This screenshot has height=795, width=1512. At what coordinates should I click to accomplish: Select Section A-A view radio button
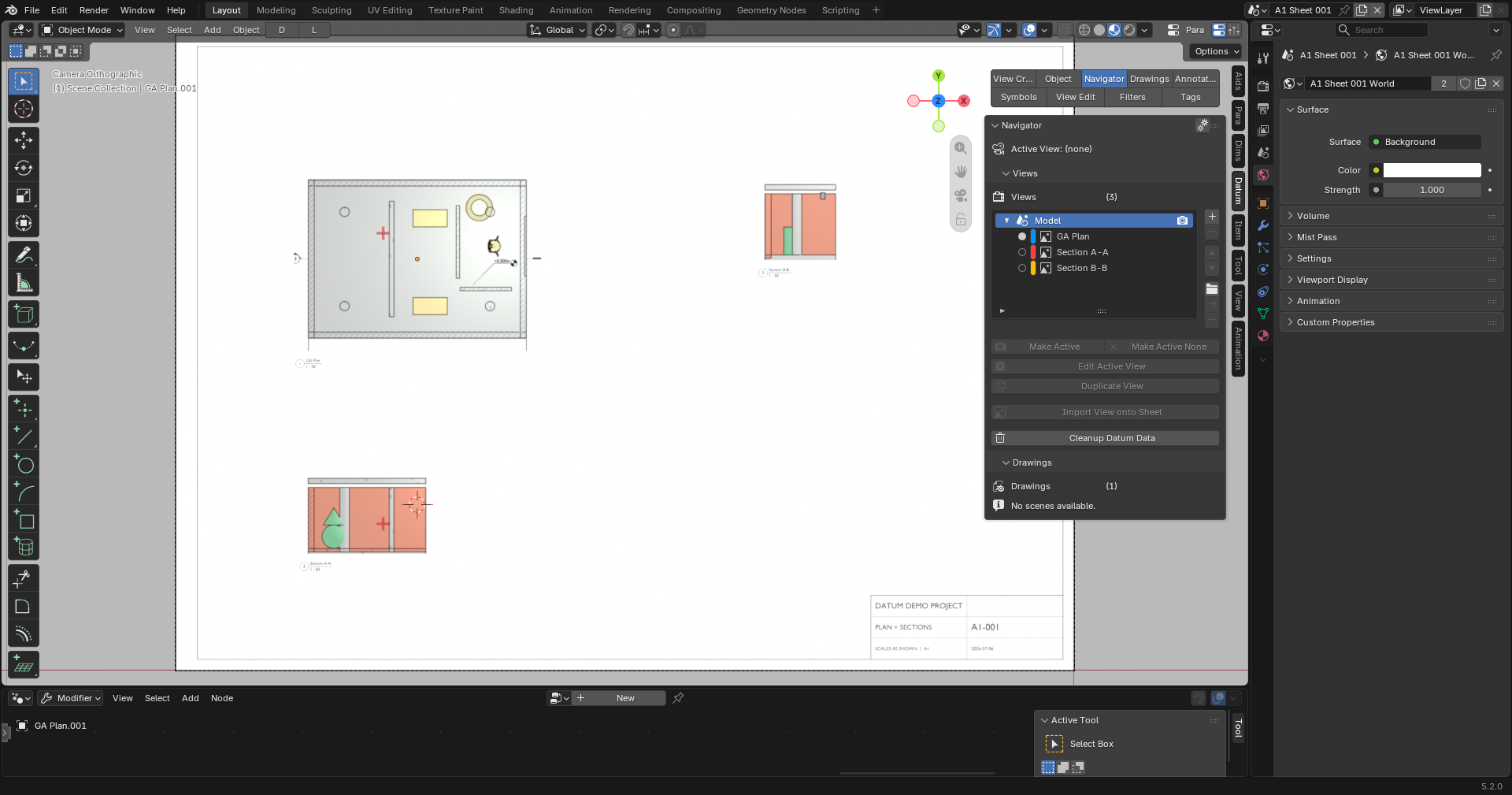pos(1022,252)
